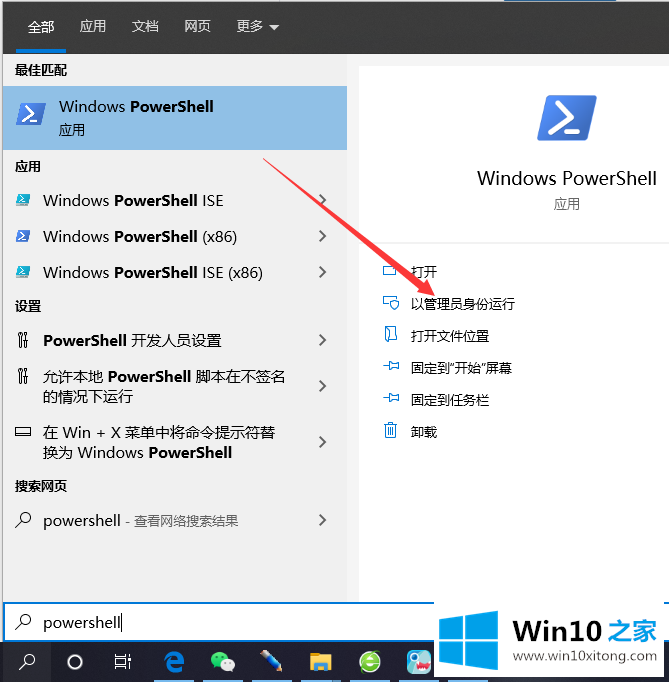This screenshot has width=669, height=682.
Task: Open File Explorer from the taskbar
Action: [x=321, y=662]
